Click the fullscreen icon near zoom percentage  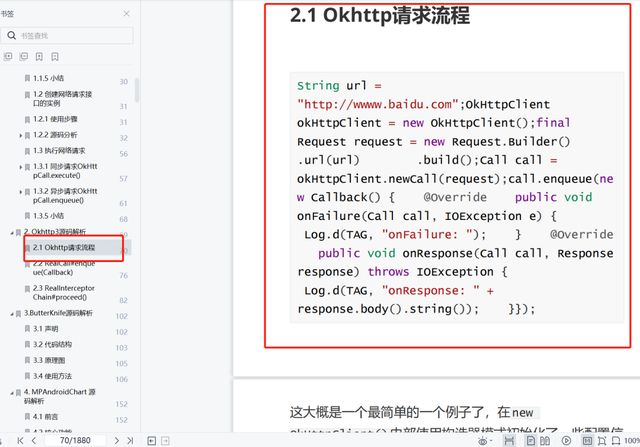616,441
